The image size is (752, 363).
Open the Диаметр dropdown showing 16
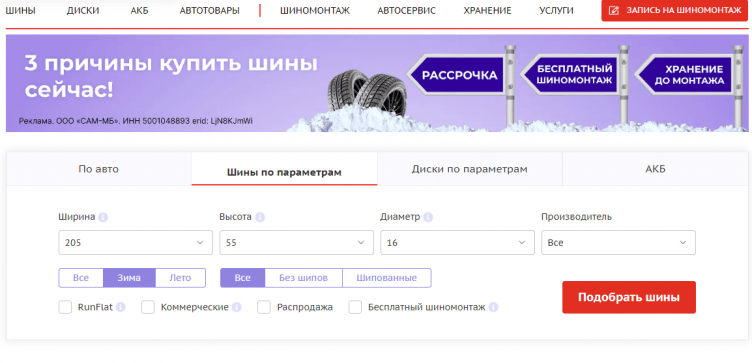point(458,243)
